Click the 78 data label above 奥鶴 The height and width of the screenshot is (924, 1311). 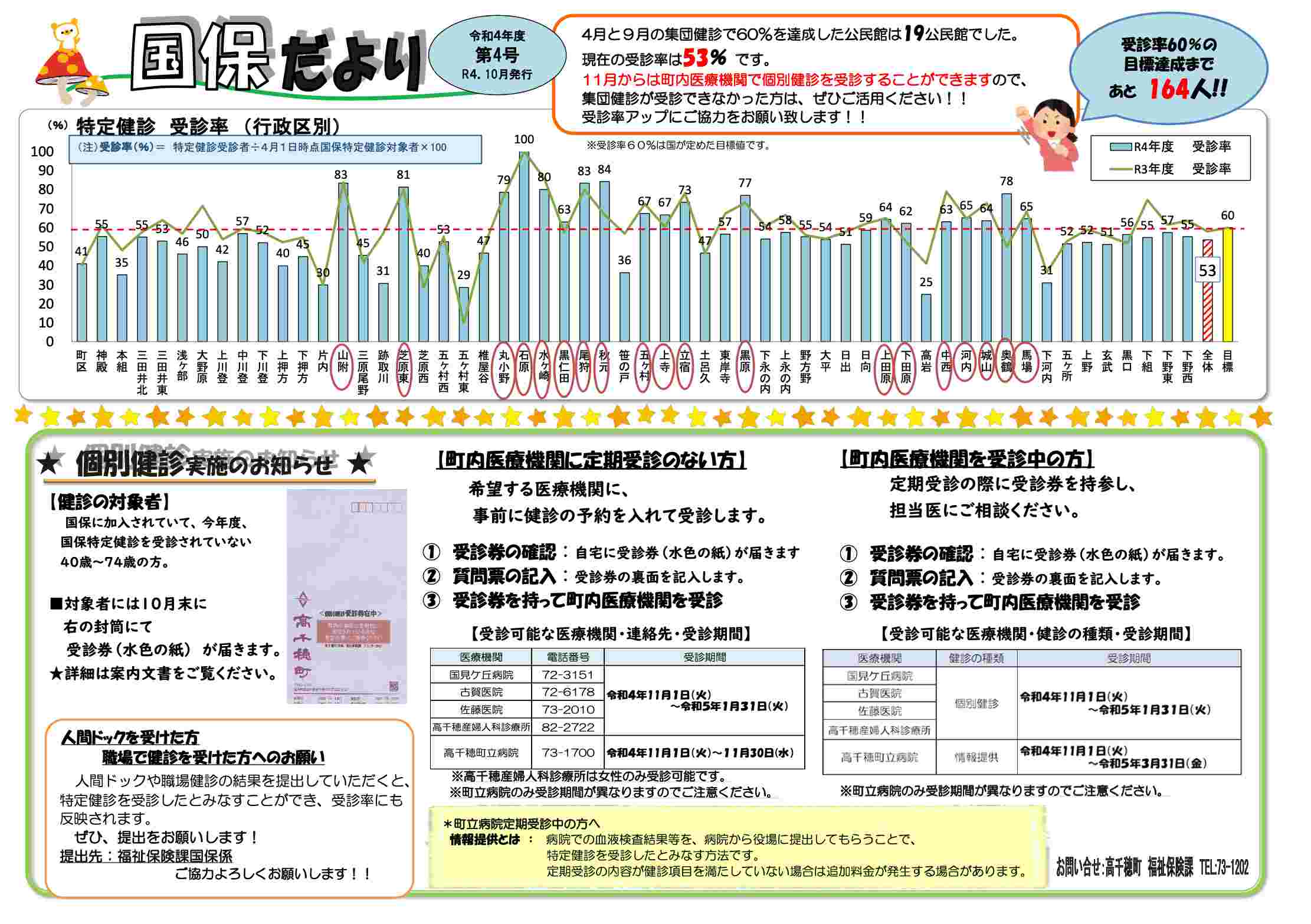pyautogui.click(x=1006, y=182)
